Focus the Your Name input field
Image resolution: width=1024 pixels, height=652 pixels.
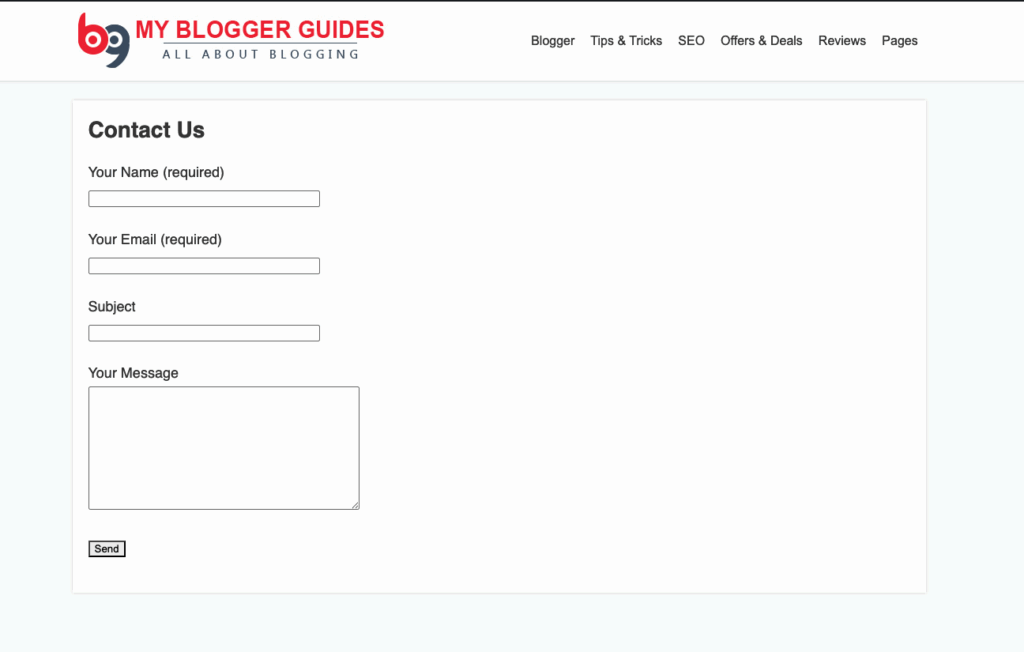(204, 199)
